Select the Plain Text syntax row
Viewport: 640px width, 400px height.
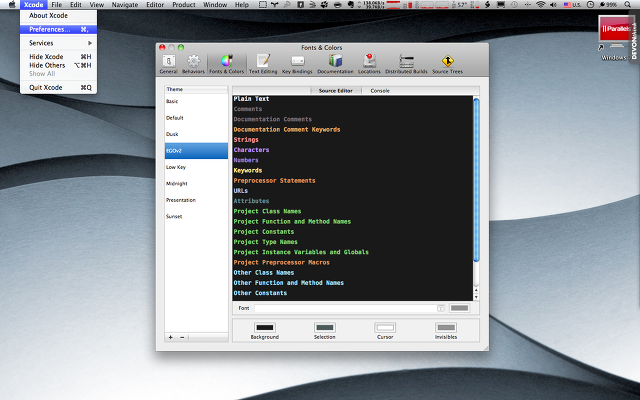[353, 99]
